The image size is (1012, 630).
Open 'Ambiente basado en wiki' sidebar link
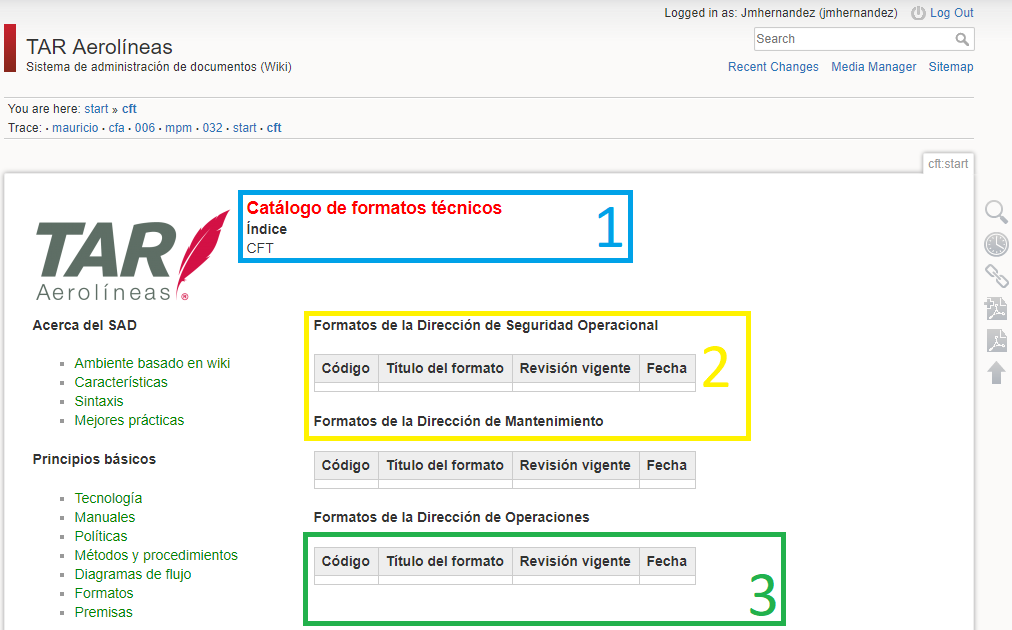pyautogui.click(x=152, y=363)
